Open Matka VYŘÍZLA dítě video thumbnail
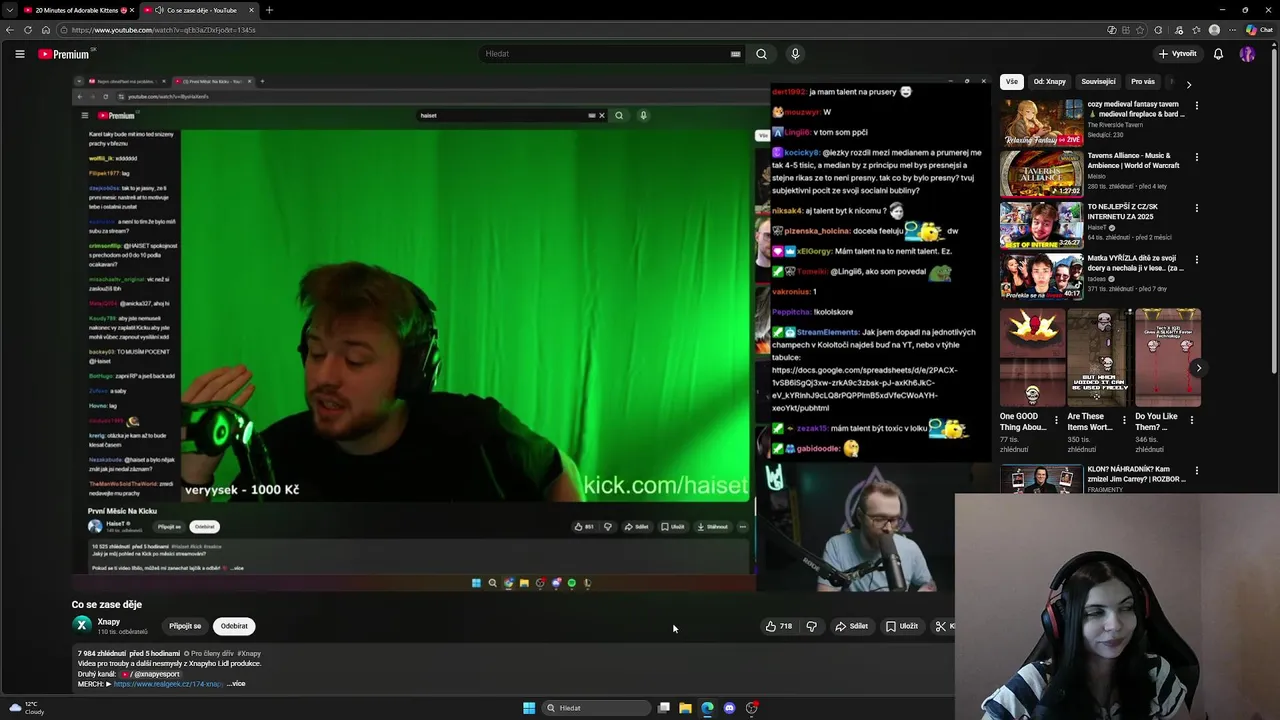 [1041, 277]
